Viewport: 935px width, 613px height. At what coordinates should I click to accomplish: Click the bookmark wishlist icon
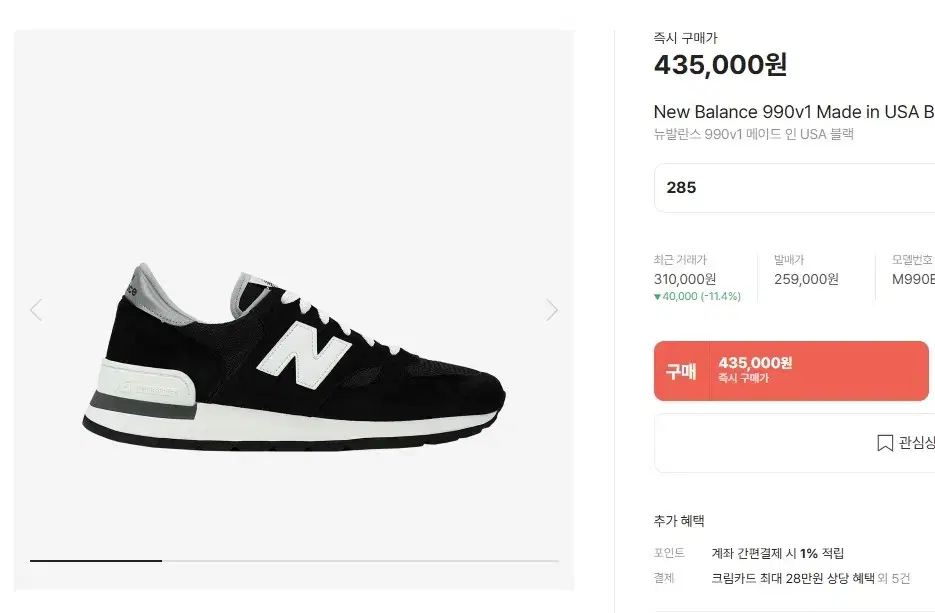(x=885, y=442)
